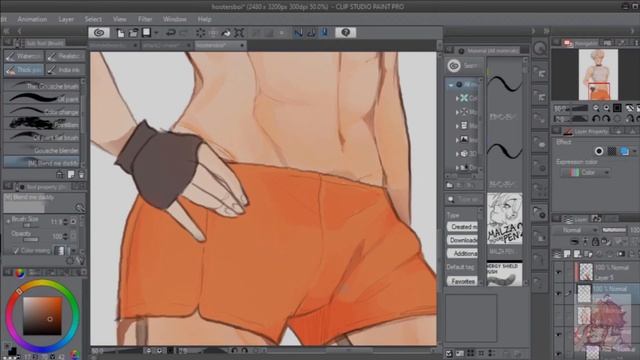Viewport: 640px width, 360px height.
Task: Select the Realistic sub tool group
Action: tap(65, 56)
